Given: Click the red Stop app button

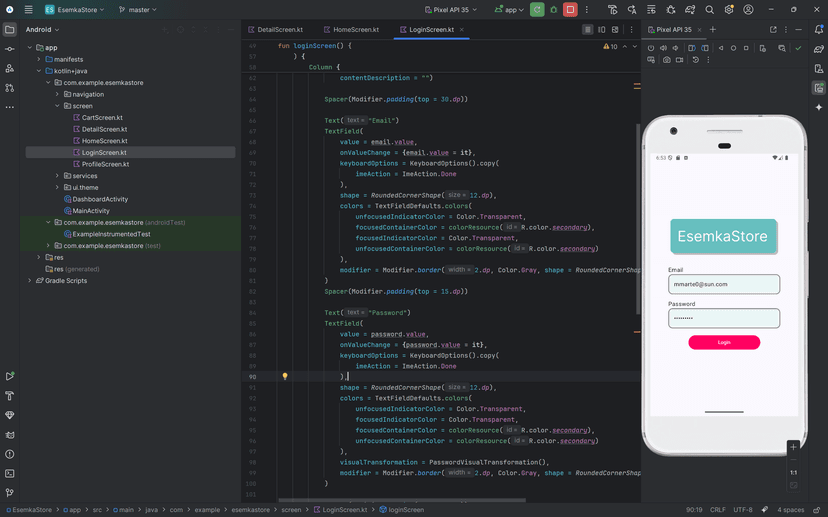Looking at the screenshot, I should click(570, 10).
